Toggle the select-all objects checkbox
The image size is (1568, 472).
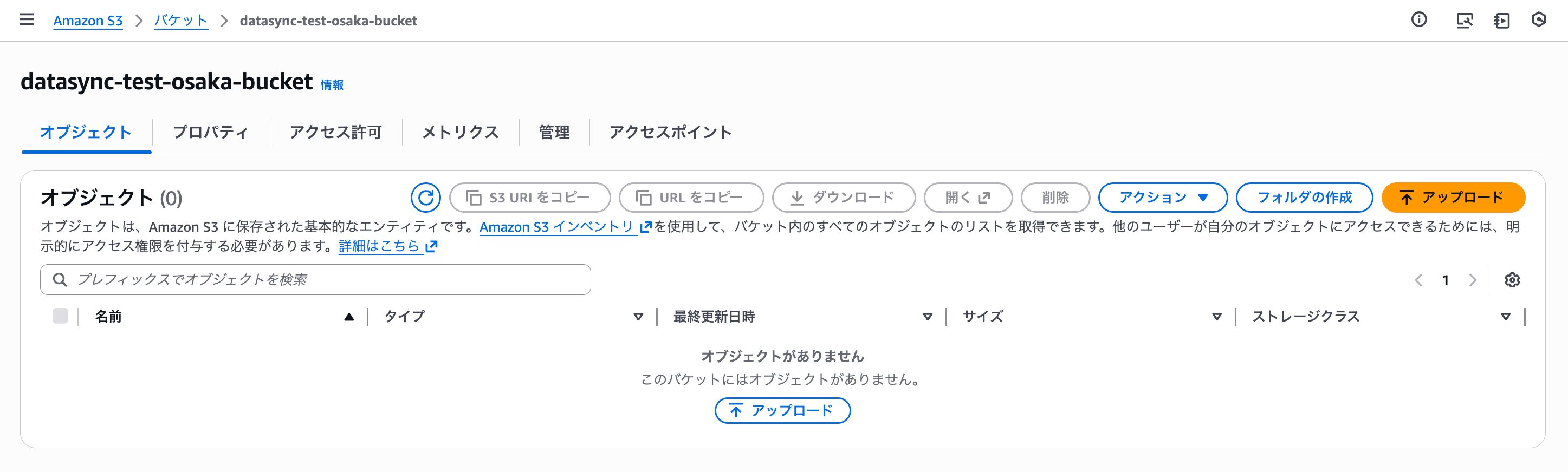pyautogui.click(x=60, y=316)
